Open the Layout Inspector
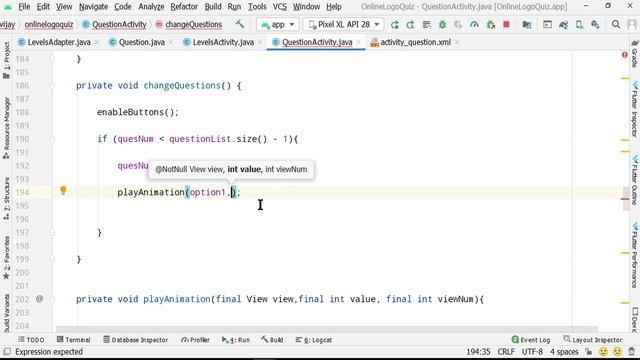This screenshot has height=360, width=640. coord(593,340)
